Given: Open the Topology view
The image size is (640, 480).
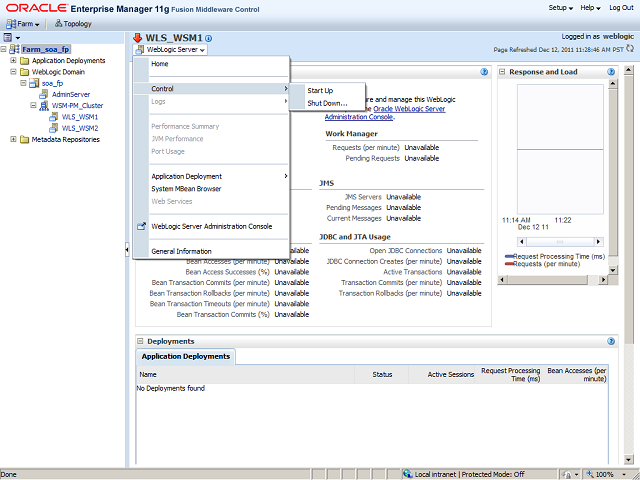Looking at the screenshot, I should [x=71, y=22].
